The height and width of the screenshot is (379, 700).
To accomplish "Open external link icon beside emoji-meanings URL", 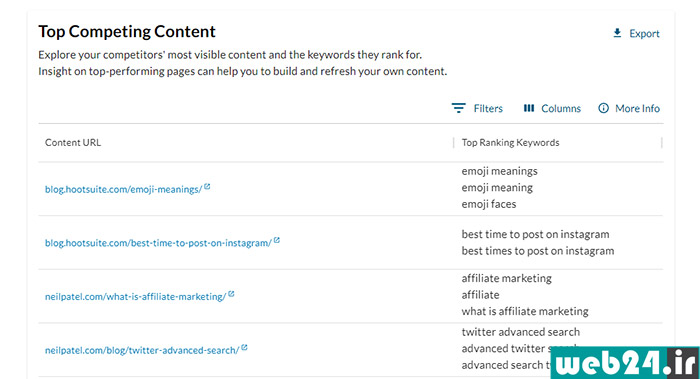I will click(207, 187).
